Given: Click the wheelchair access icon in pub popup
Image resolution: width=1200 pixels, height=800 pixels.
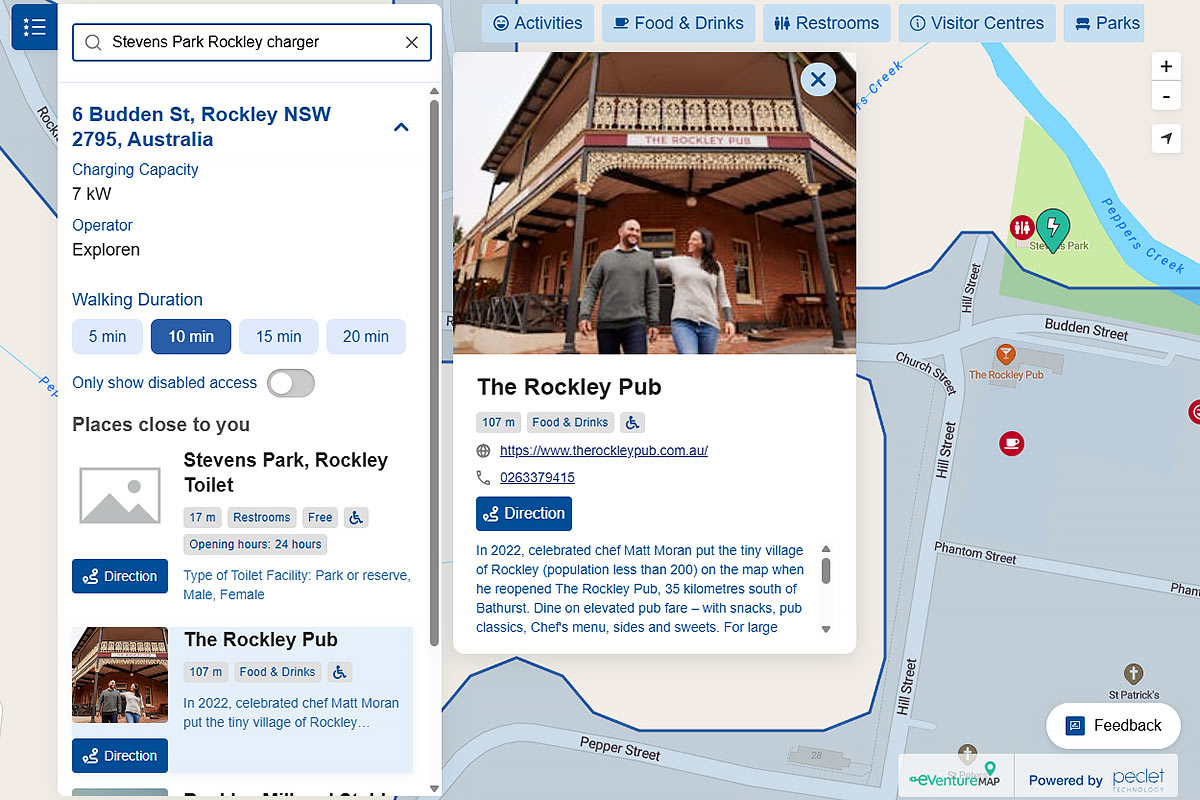Looking at the screenshot, I should click(x=633, y=422).
